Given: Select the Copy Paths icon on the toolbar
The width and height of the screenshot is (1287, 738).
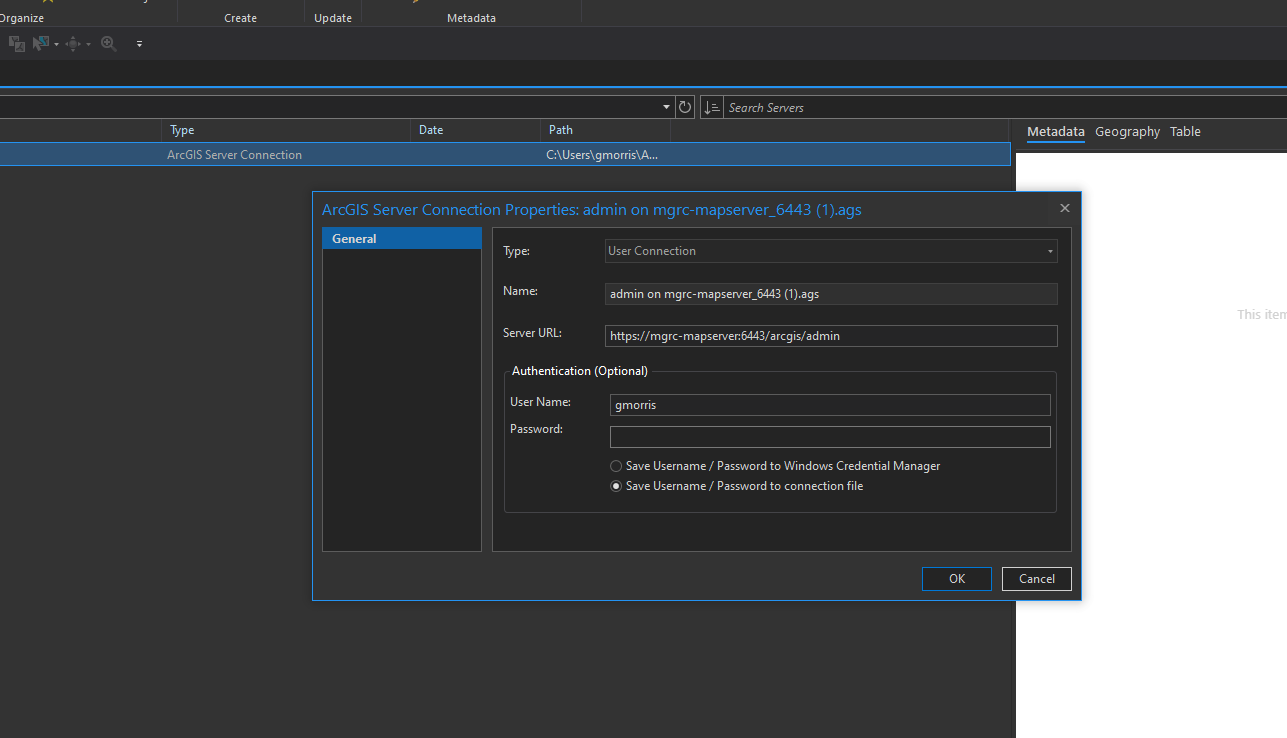Looking at the screenshot, I should [16, 43].
